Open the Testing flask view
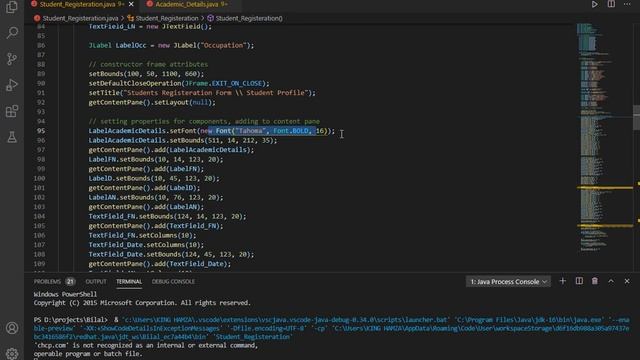The height and width of the screenshot is (360, 640). [12, 137]
